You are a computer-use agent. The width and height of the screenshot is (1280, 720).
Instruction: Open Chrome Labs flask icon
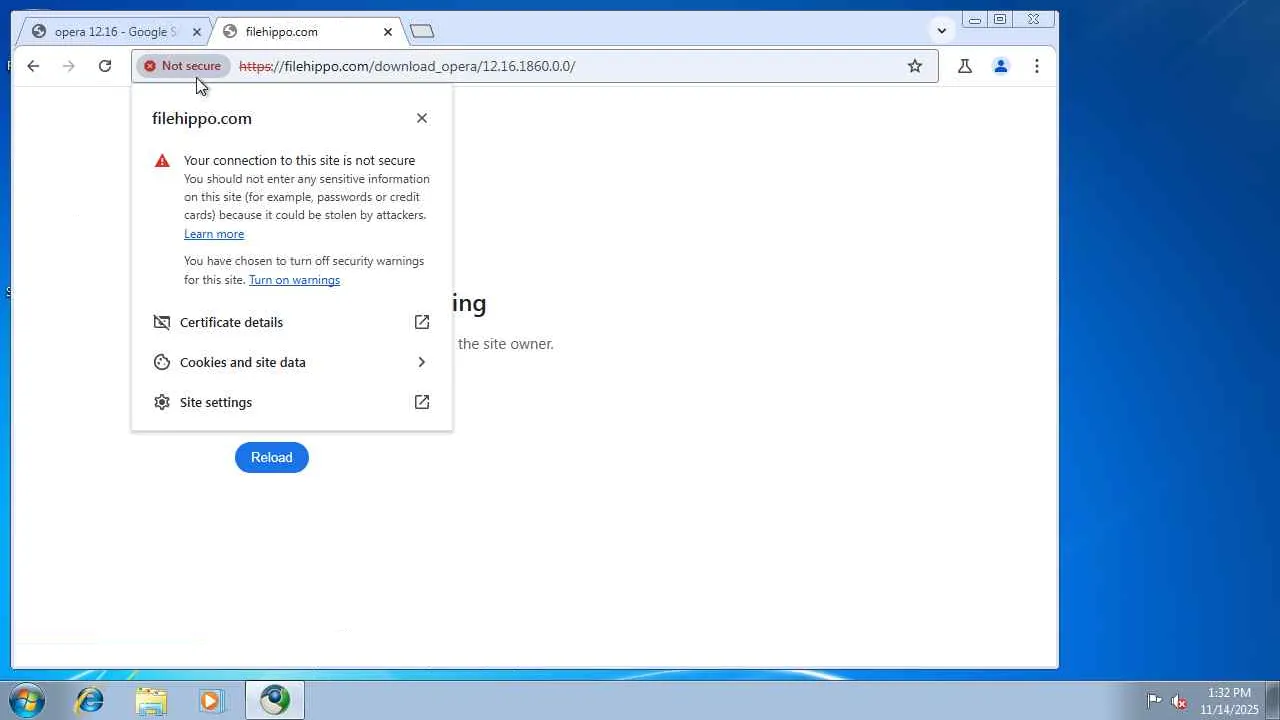coord(965,66)
